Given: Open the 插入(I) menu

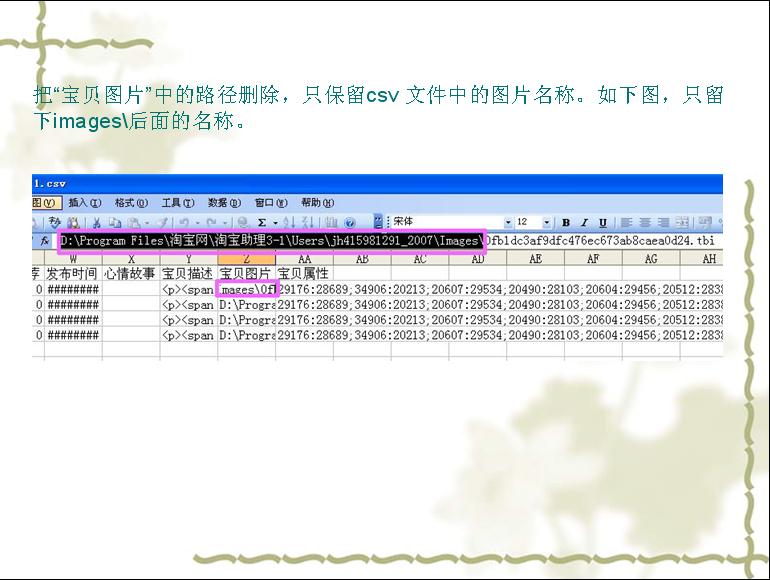Looking at the screenshot, I should point(84,203).
